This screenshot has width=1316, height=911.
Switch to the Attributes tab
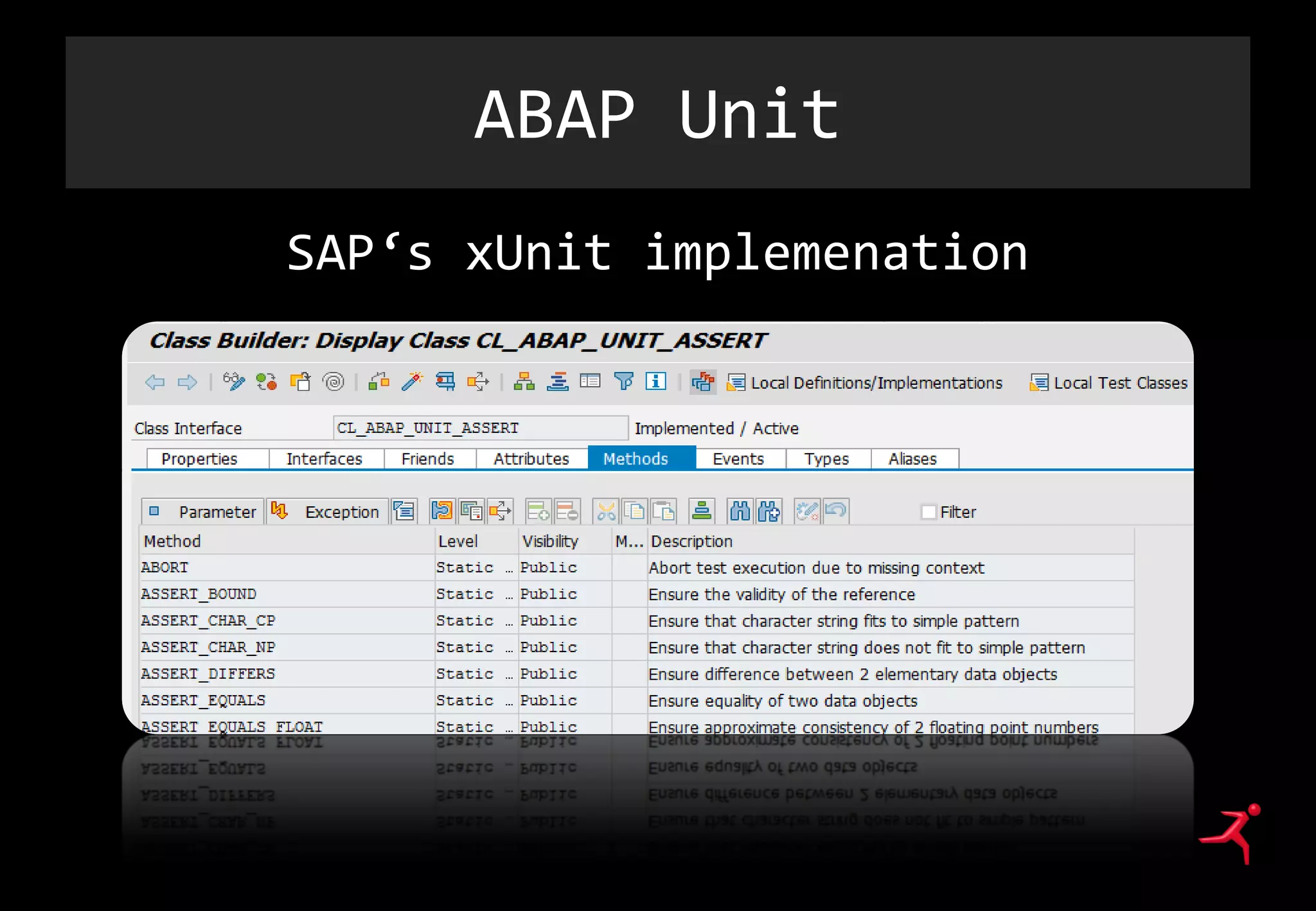(x=532, y=459)
